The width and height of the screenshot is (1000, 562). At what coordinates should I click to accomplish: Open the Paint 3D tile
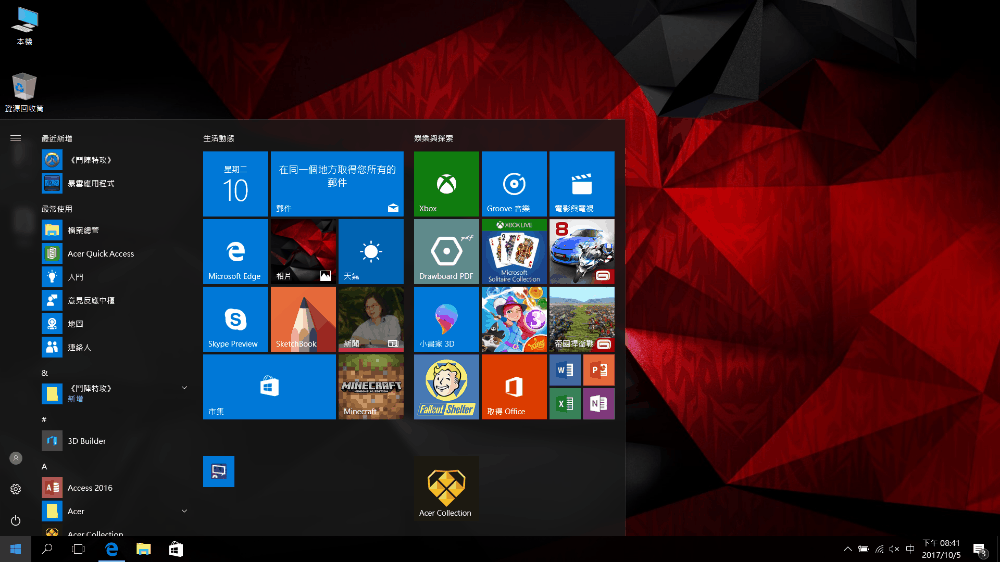click(446, 319)
